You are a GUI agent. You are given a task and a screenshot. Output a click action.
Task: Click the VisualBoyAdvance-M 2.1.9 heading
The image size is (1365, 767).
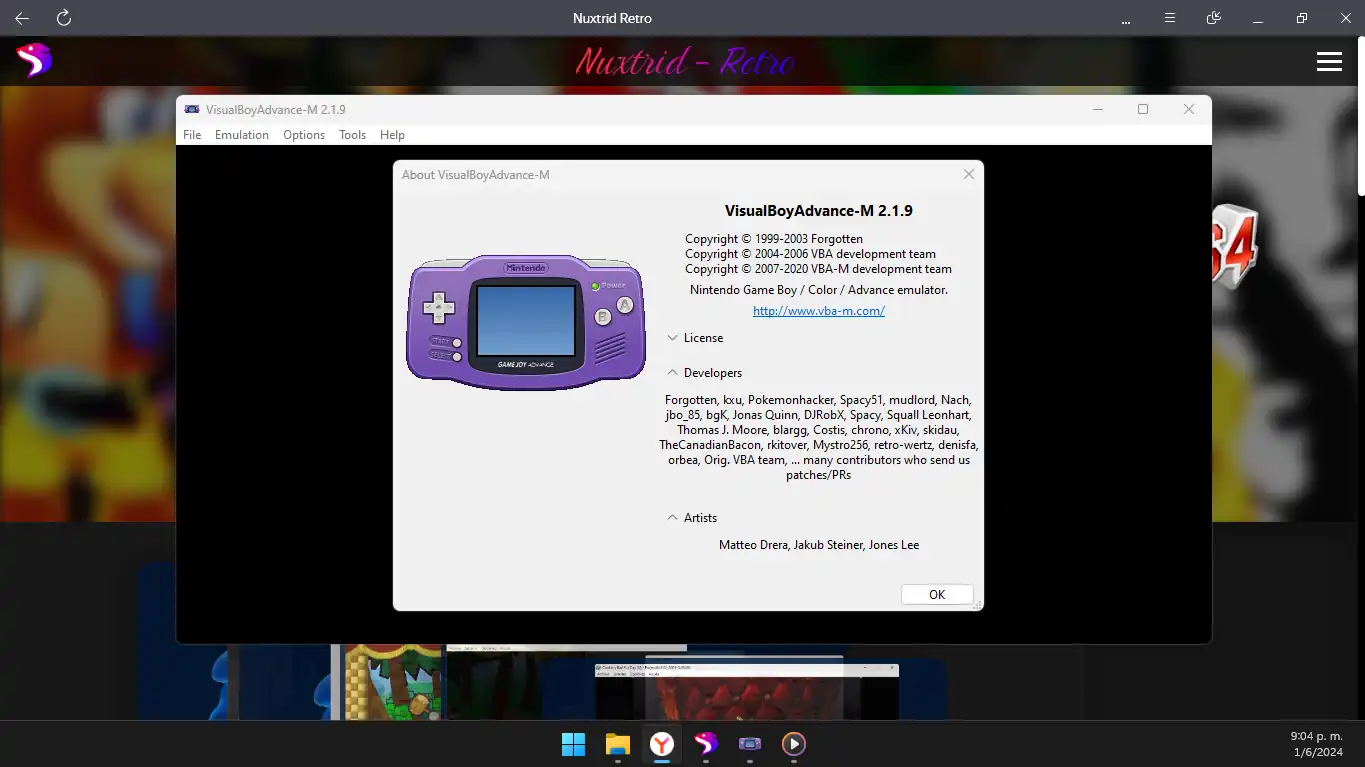pyautogui.click(x=819, y=211)
